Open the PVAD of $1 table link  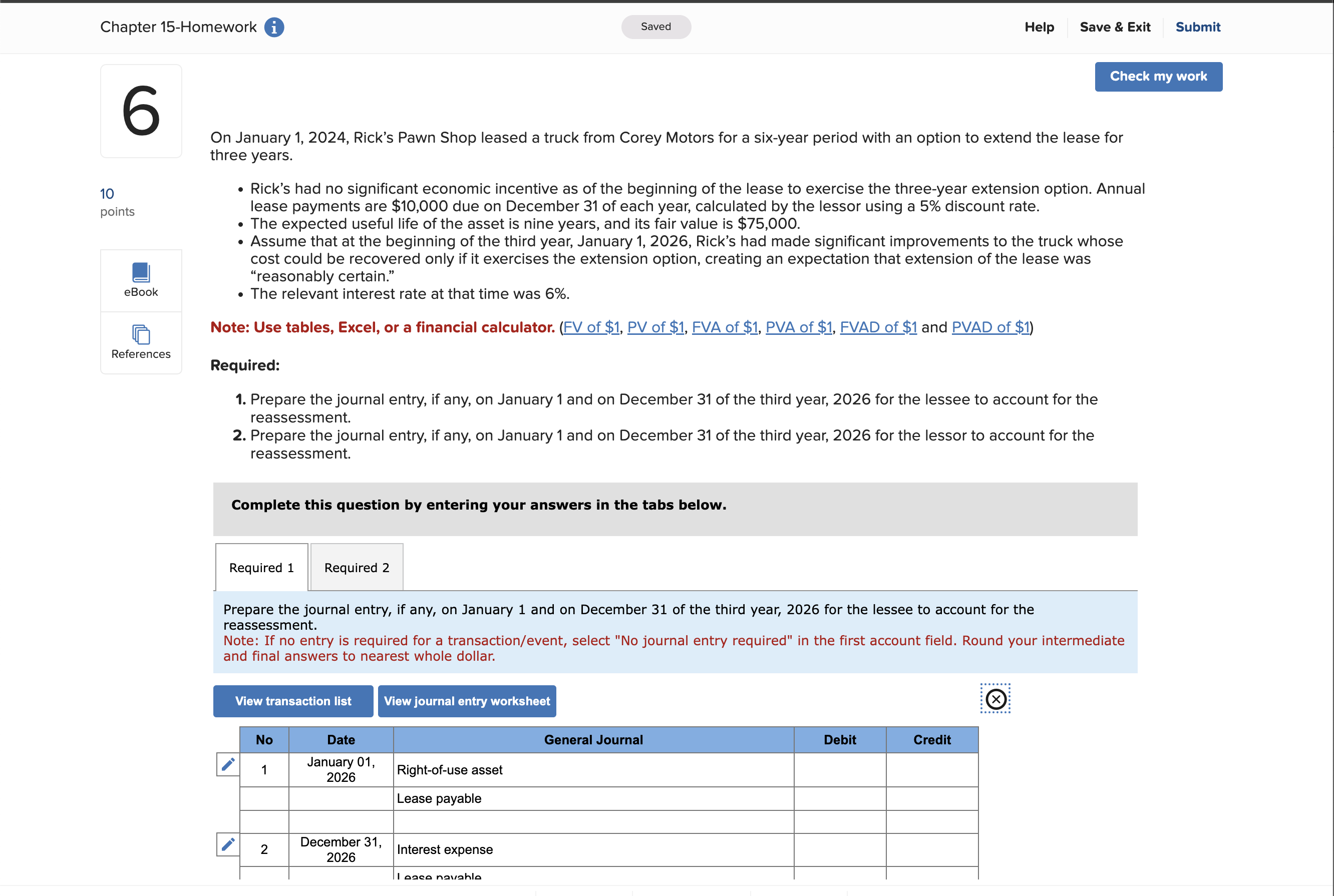(x=990, y=327)
